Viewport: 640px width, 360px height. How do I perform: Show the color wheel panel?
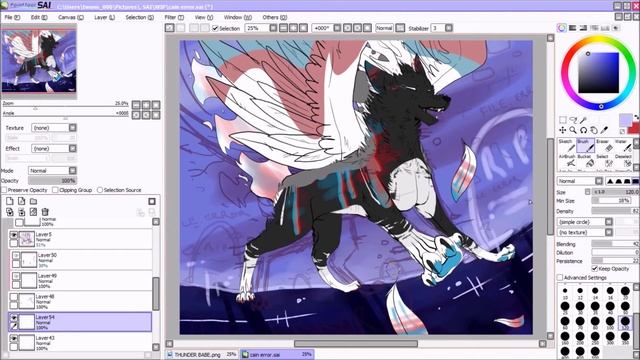pos(562,28)
